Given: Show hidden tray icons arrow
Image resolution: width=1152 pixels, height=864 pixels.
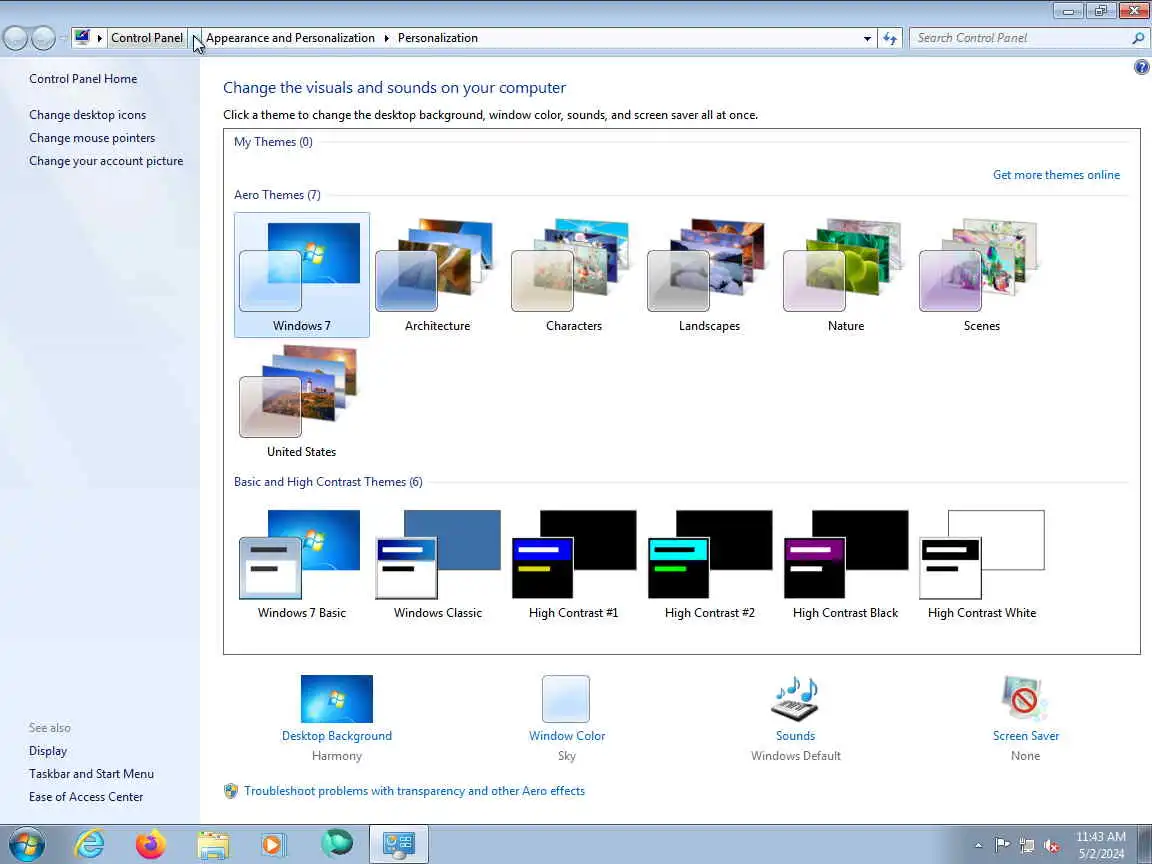Looking at the screenshot, I should click(978, 846).
